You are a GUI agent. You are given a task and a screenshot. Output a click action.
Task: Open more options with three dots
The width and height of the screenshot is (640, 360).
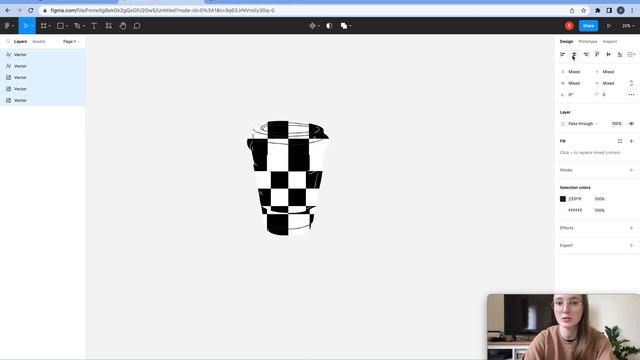631,94
